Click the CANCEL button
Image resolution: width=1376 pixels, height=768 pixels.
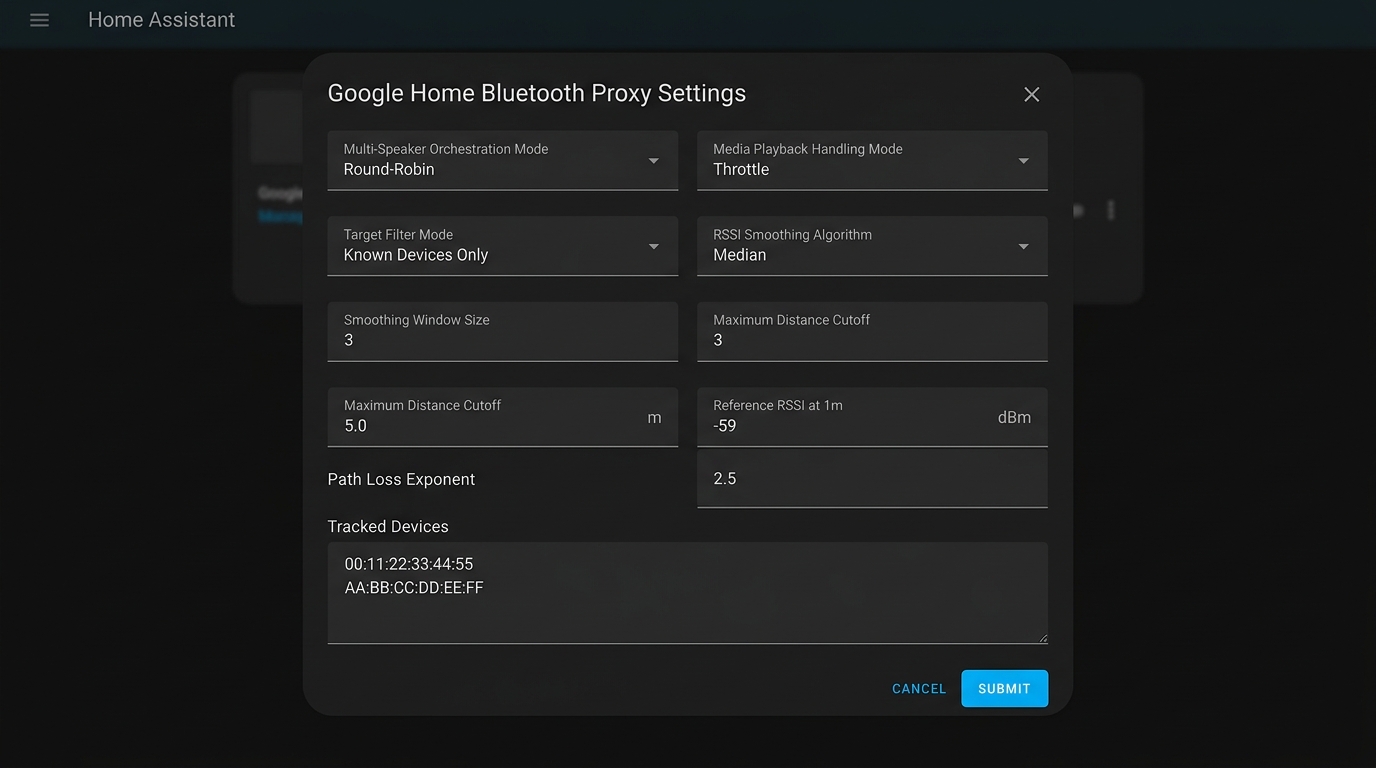919,689
